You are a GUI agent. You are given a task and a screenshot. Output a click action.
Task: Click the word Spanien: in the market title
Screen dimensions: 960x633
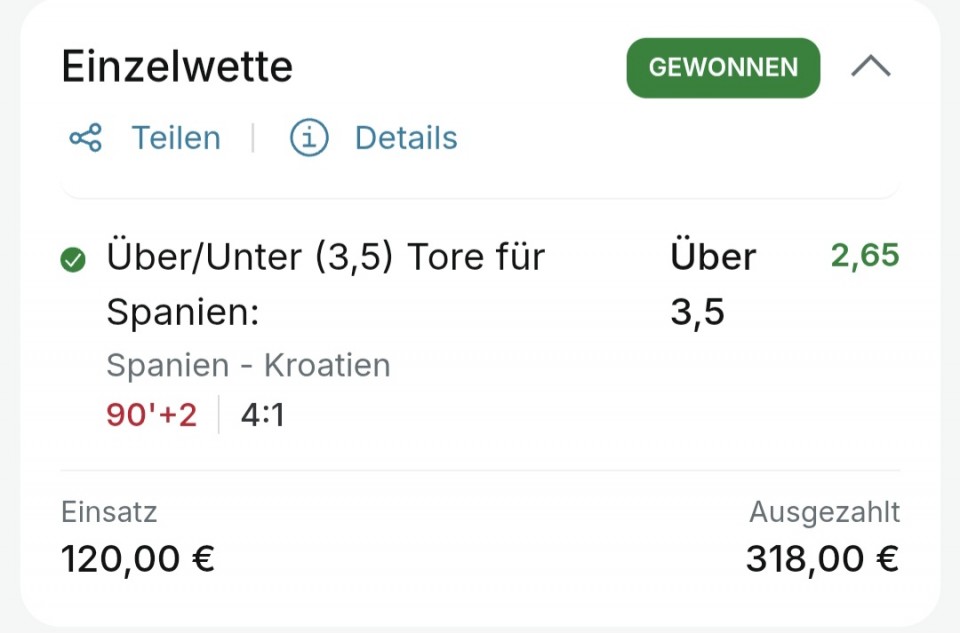[x=182, y=312]
